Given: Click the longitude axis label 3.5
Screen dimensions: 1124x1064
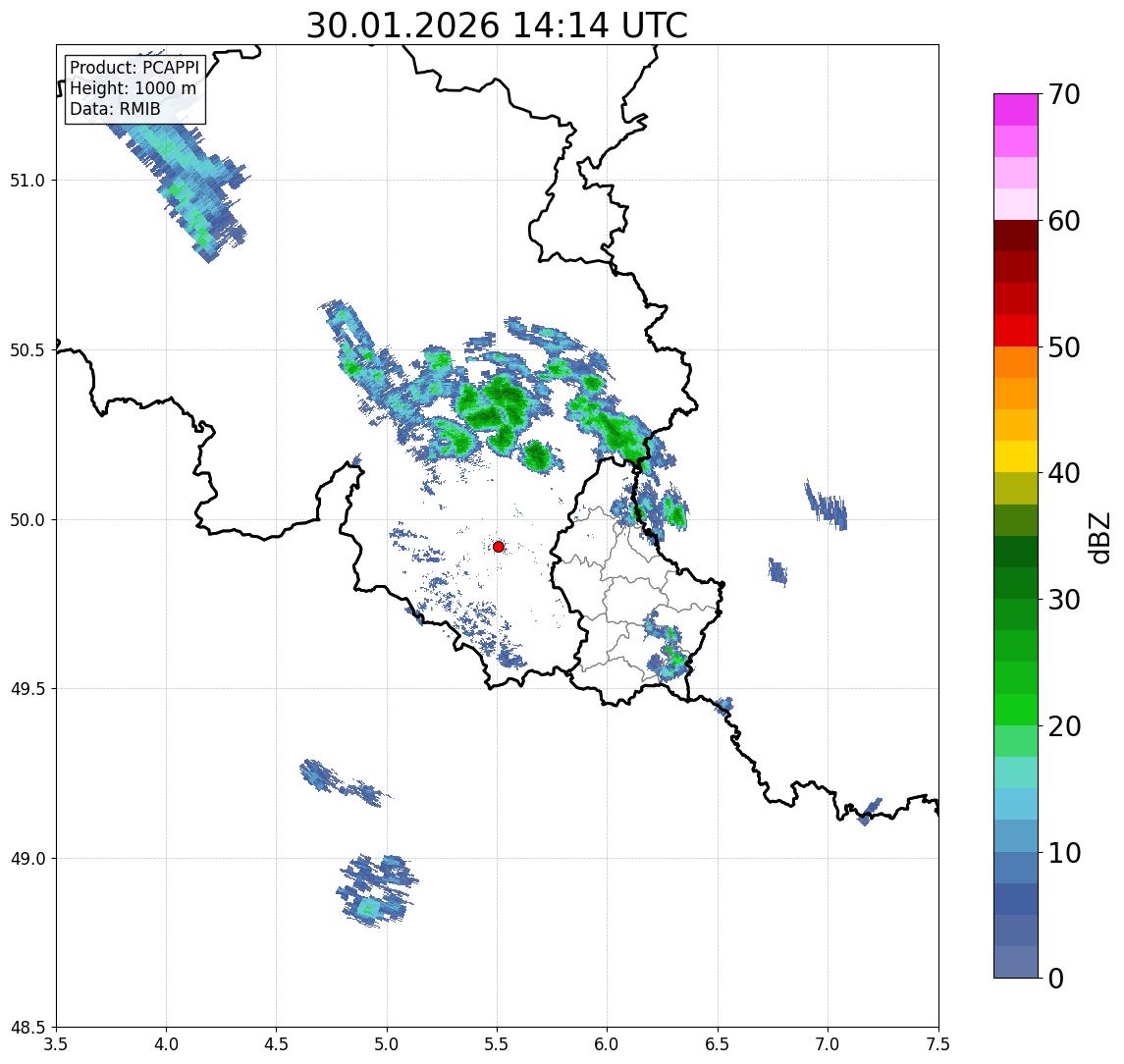Looking at the screenshot, I should pos(56,1044).
